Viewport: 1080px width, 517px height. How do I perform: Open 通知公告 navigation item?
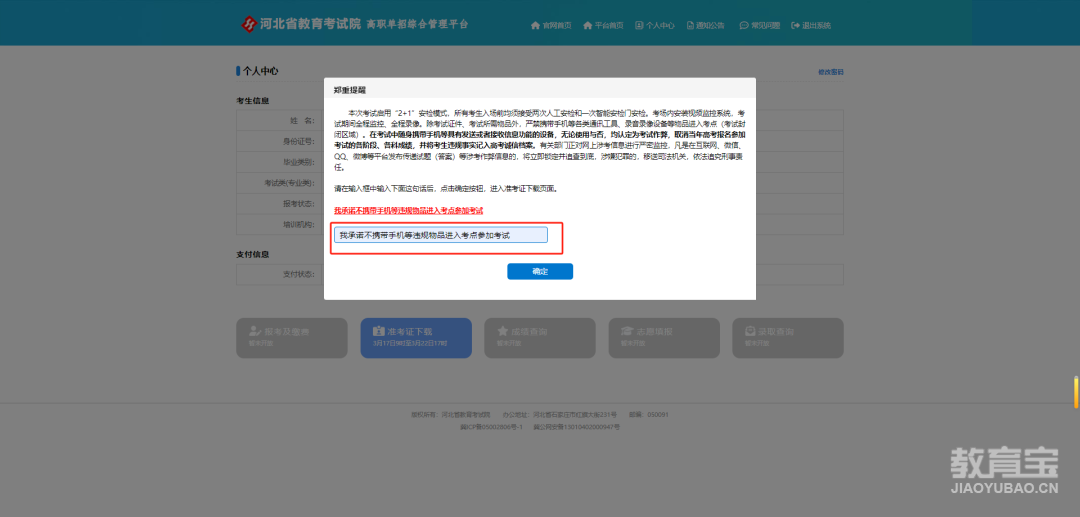tap(706, 25)
